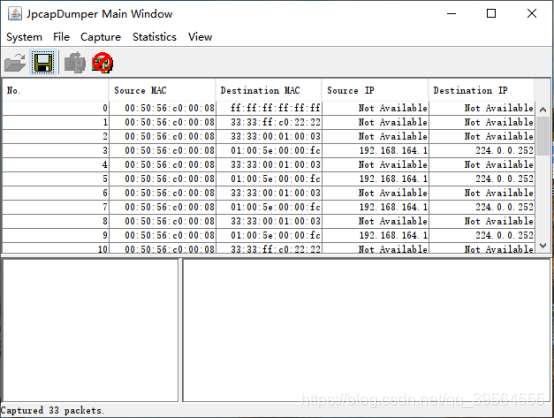The height and width of the screenshot is (418, 554).
Task: Click the number 6 cell in No. column
Action: [55, 193]
